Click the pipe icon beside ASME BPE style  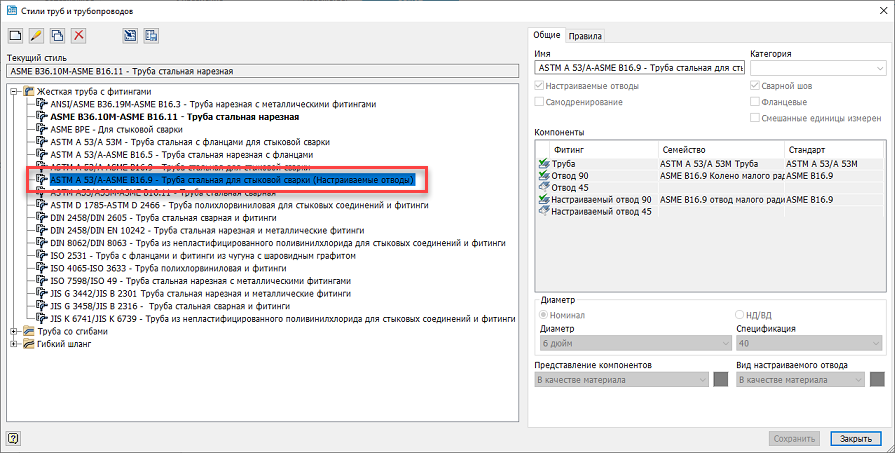pos(42,130)
